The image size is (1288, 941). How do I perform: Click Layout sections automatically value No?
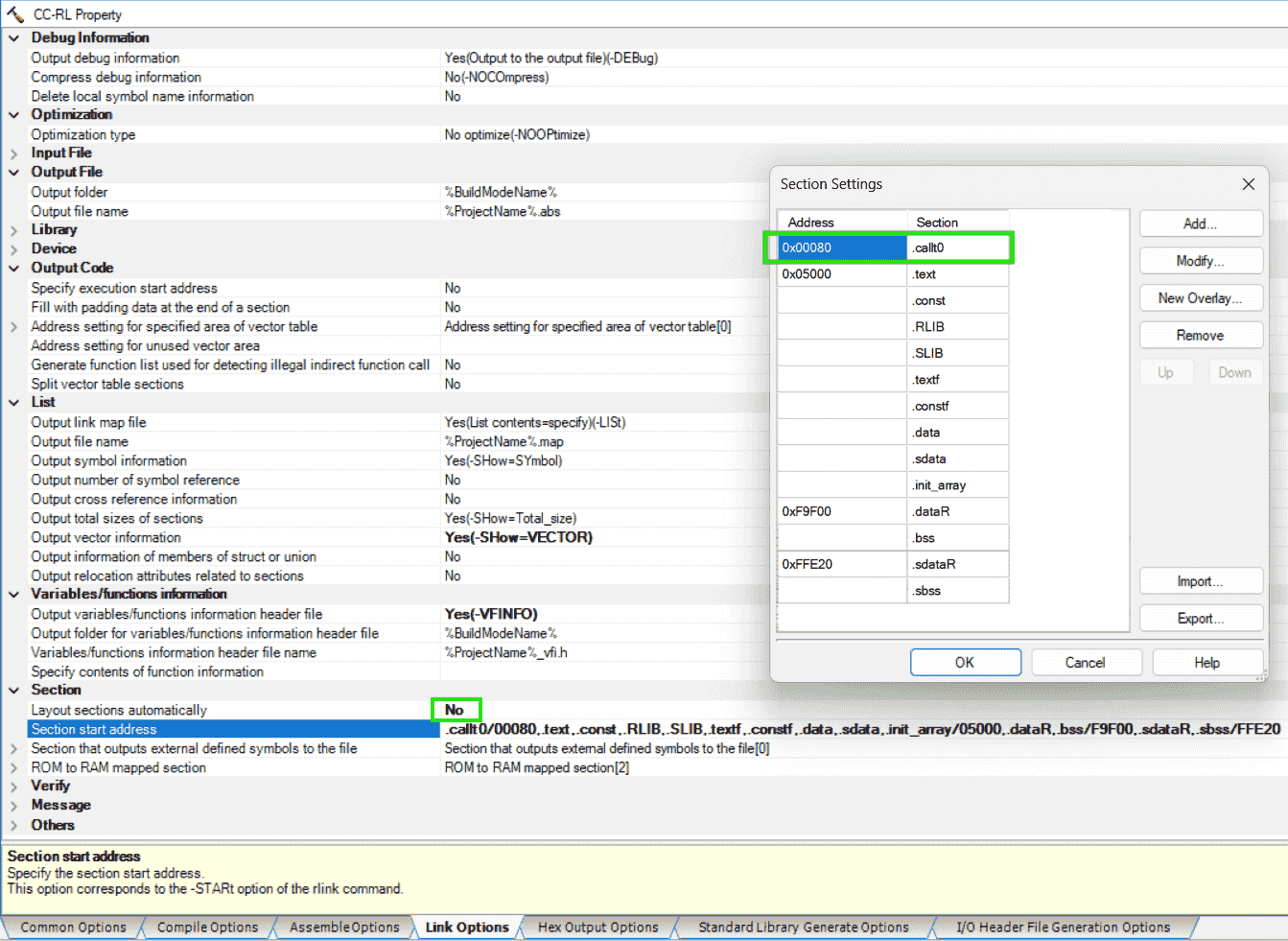[x=455, y=710]
